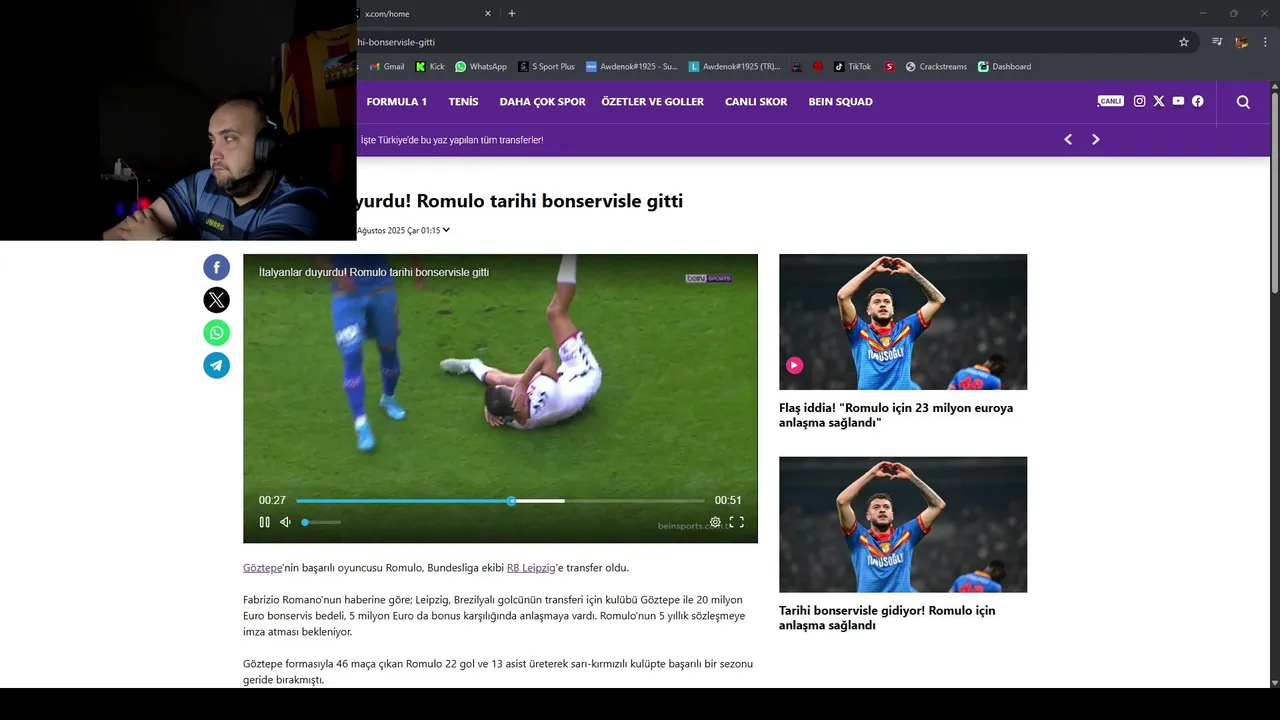Open TENİS menu
This screenshot has width=1280, height=720.
tap(463, 102)
